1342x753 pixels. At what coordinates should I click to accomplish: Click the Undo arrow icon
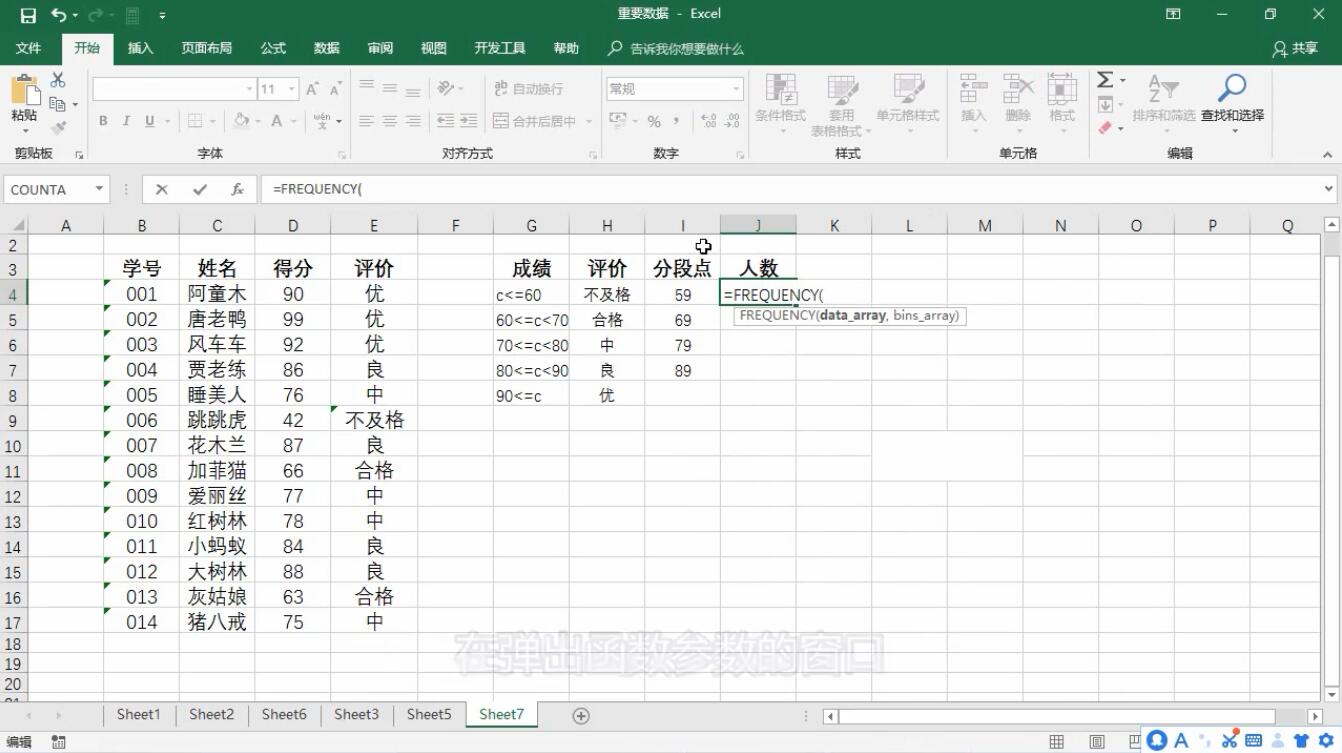click(x=59, y=15)
